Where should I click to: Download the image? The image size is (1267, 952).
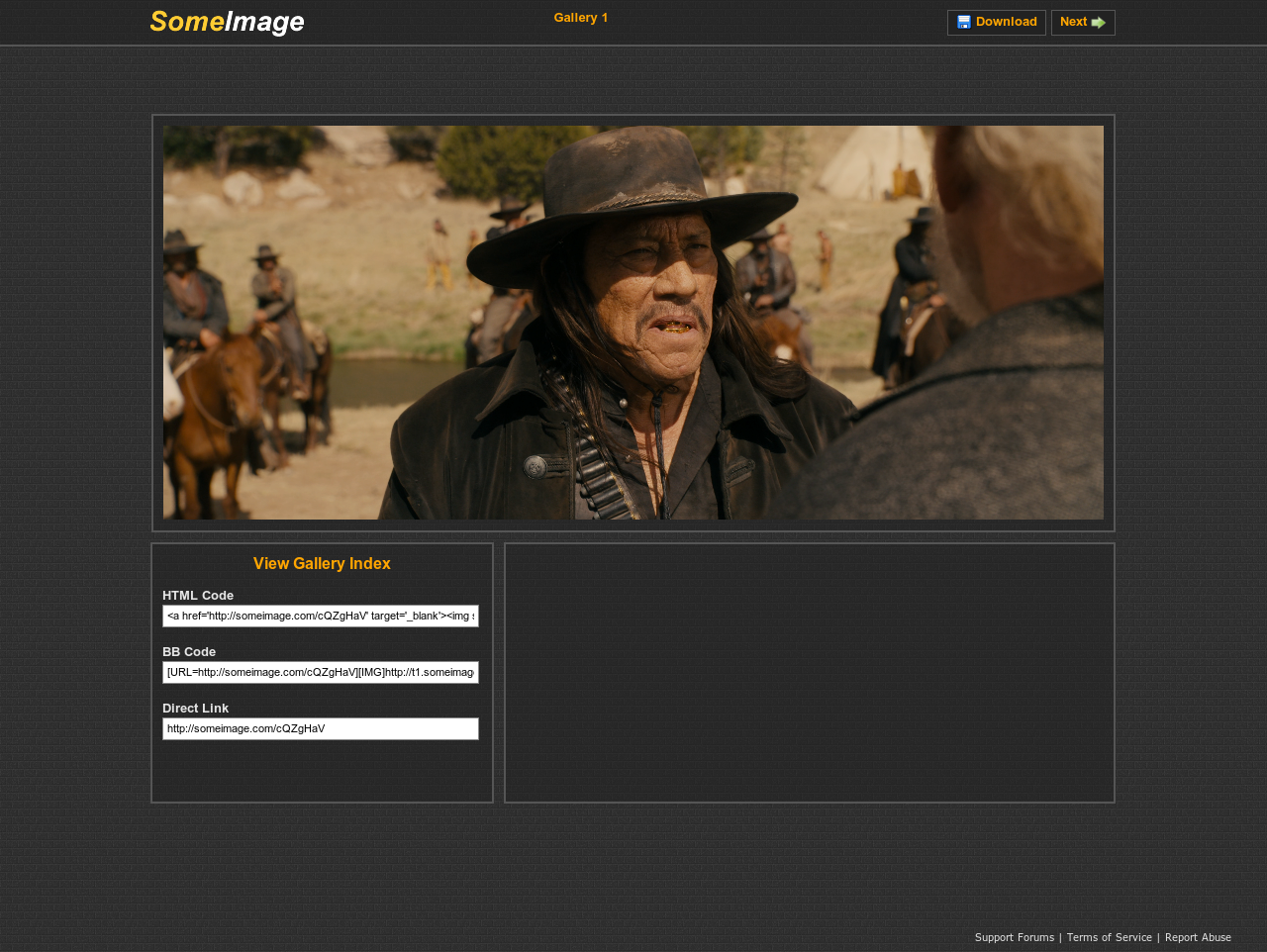pyautogui.click(x=997, y=23)
